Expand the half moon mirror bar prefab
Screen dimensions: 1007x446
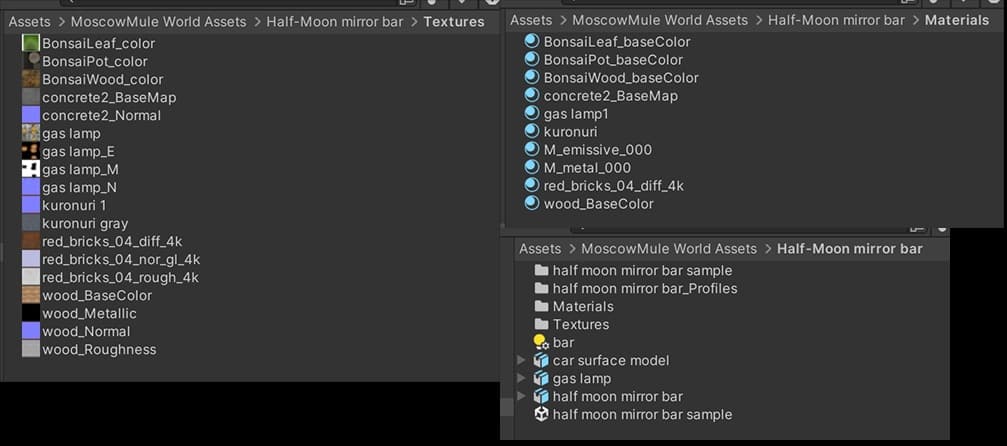[521, 396]
